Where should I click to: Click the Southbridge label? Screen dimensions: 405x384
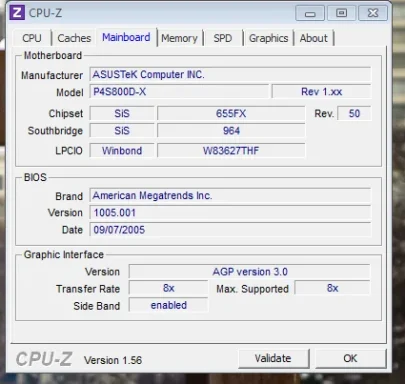pos(55,131)
